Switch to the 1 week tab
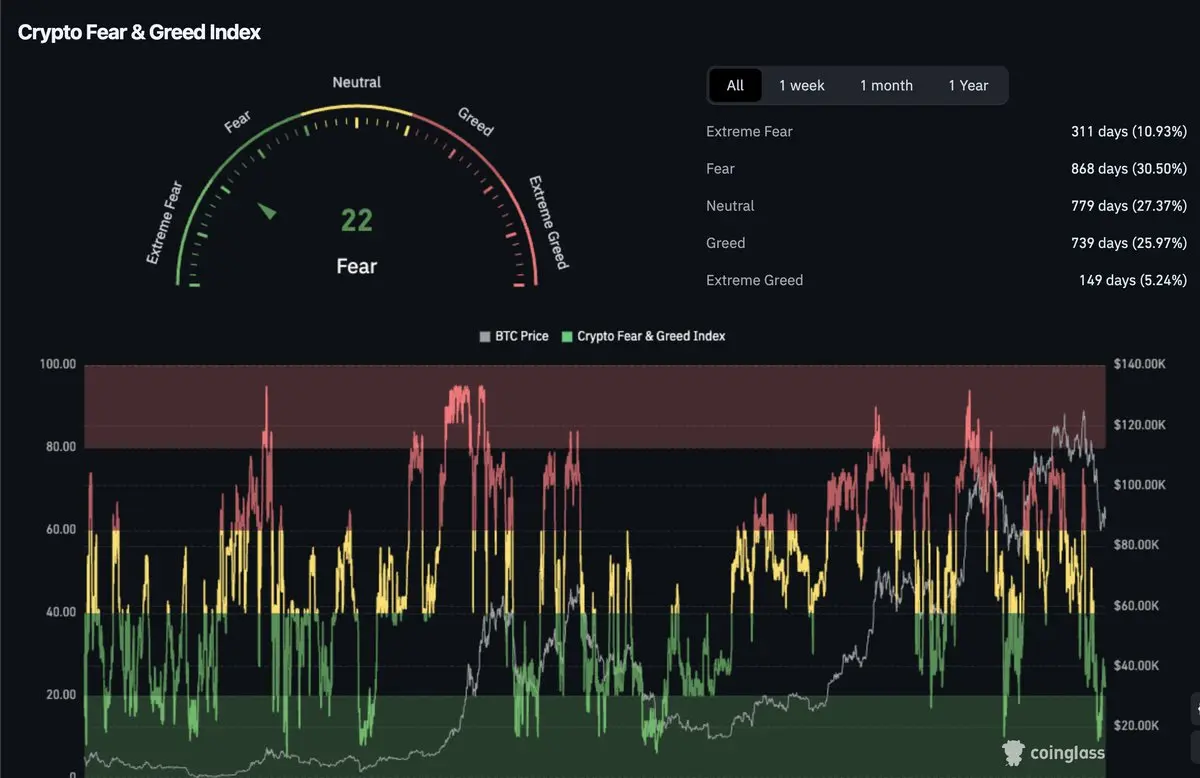Viewport: 1200px width, 778px height. click(x=802, y=86)
